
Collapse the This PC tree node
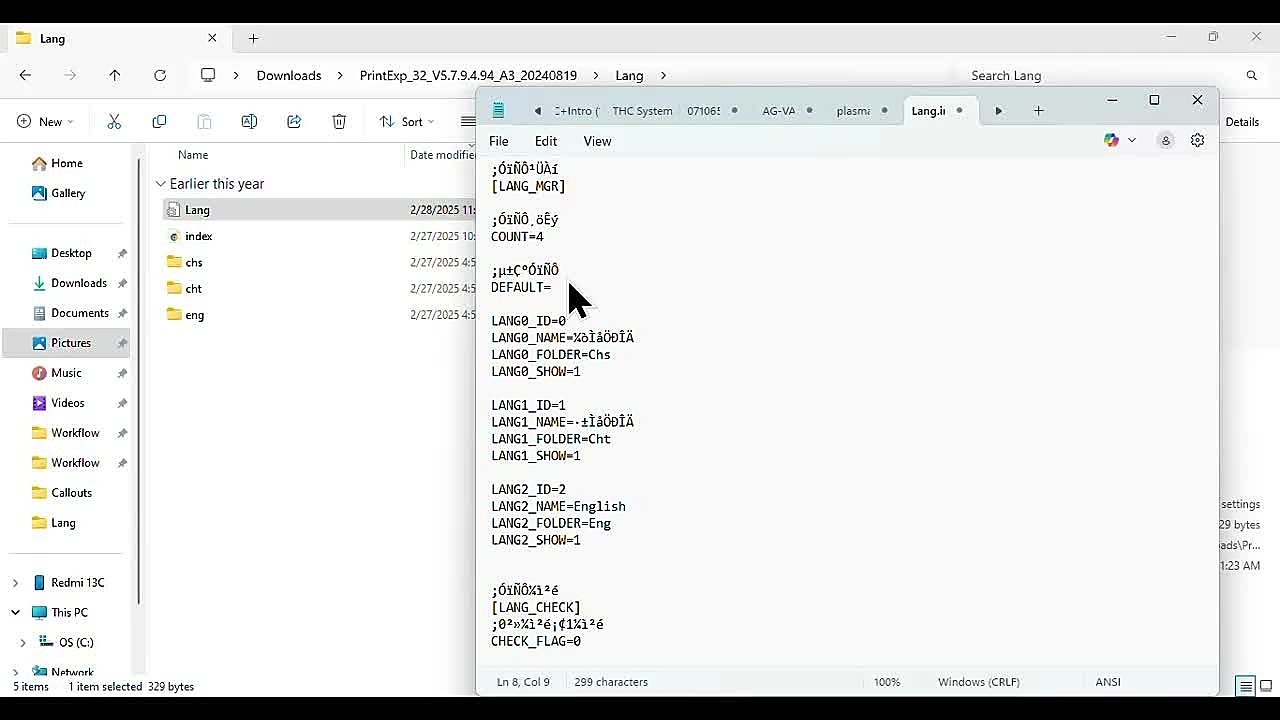tap(15, 612)
